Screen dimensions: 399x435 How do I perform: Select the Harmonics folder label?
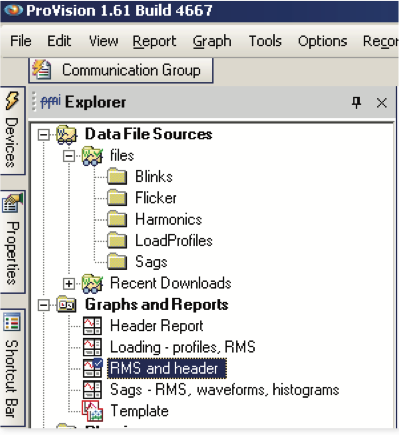168,219
